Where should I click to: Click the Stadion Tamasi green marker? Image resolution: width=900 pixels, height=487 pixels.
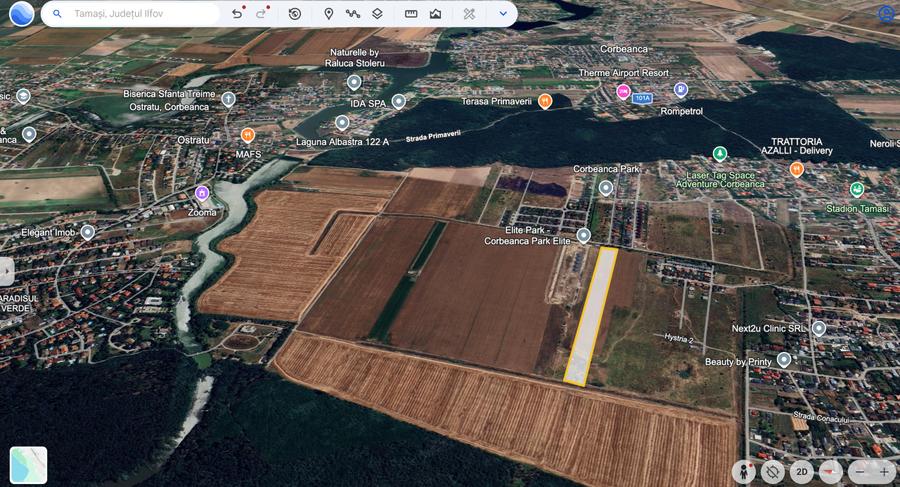(x=857, y=189)
